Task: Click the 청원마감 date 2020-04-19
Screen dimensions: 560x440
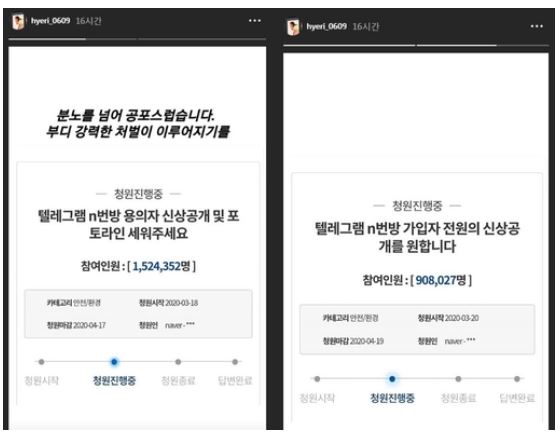Action: point(367,341)
